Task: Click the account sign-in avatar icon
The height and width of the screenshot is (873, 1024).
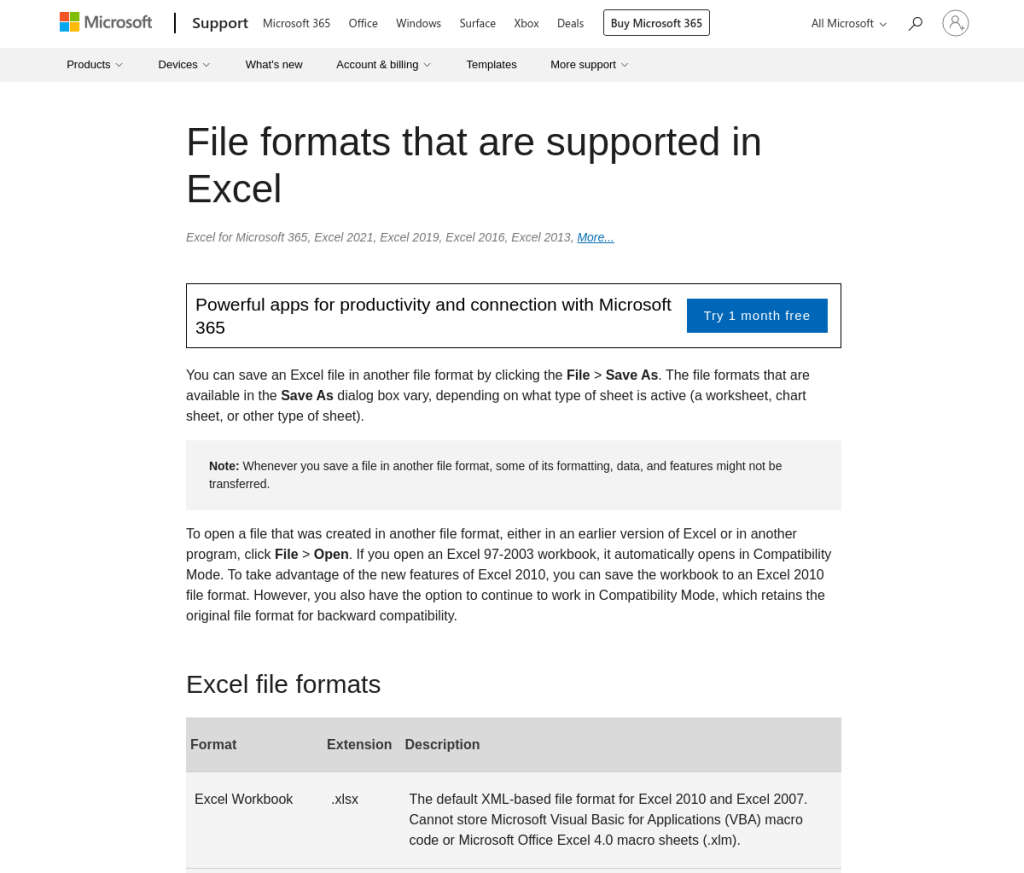Action: pyautogui.click(x=955, y=23)
